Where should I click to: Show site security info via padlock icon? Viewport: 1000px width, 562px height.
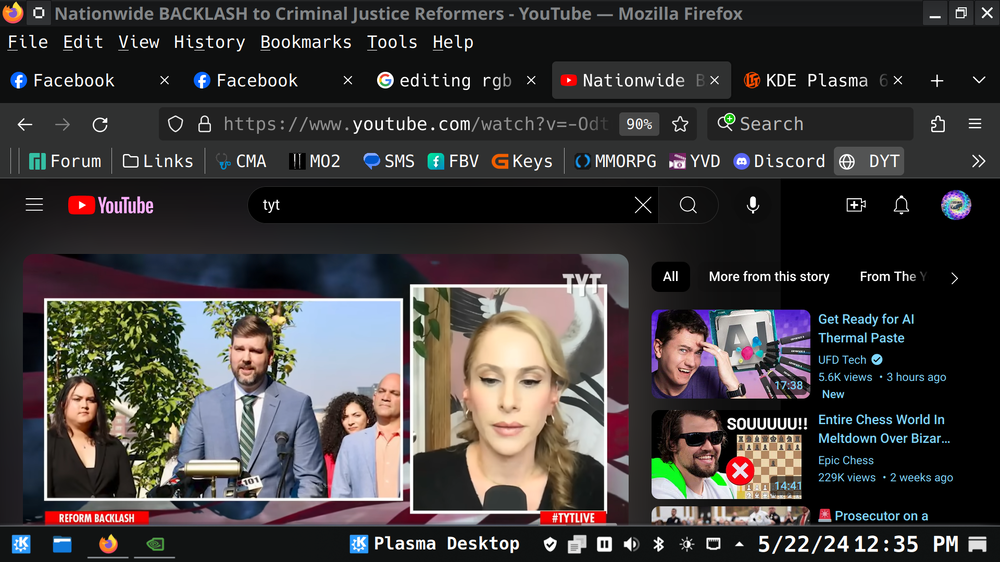tap(204, 124)
